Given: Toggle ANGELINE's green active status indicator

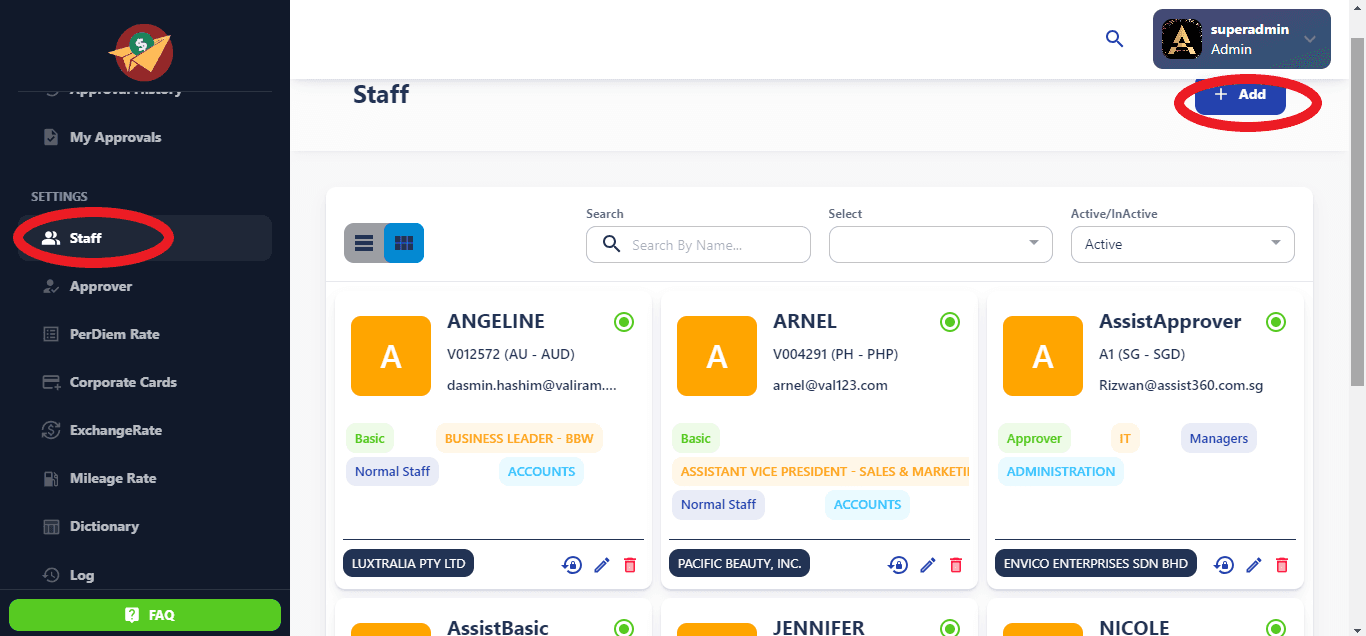Looking at the screenshot, I should [x=624, y=322].
